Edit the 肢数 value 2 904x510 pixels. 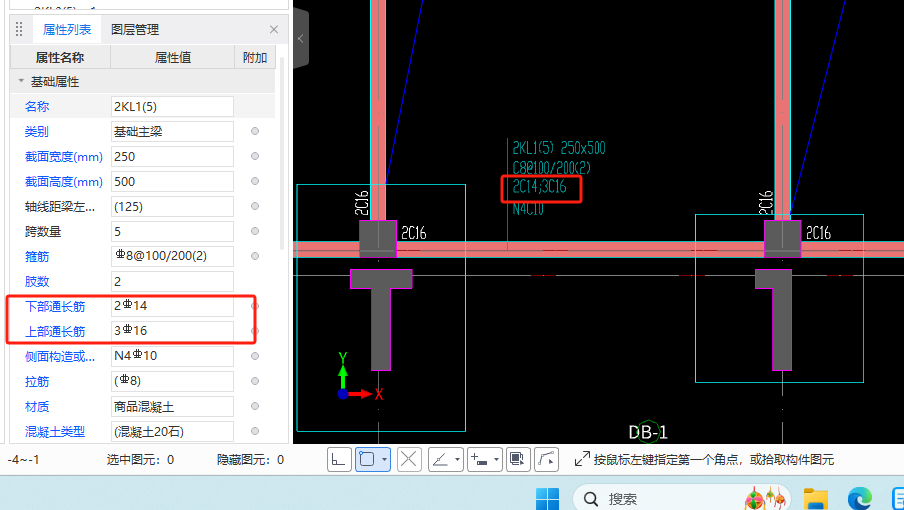click(x=172, y=281)
